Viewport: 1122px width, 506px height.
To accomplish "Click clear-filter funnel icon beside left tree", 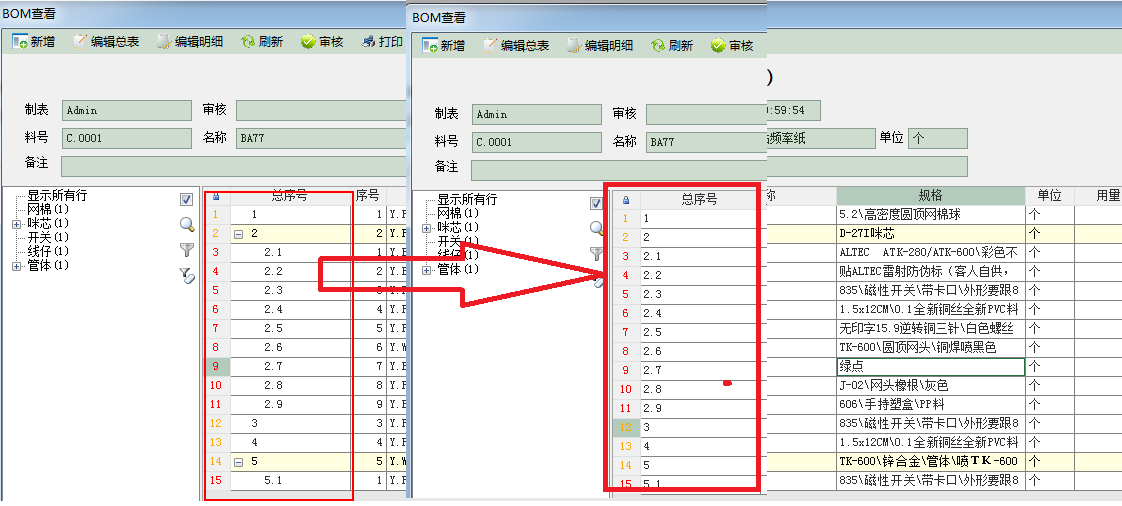I will 187,275.
